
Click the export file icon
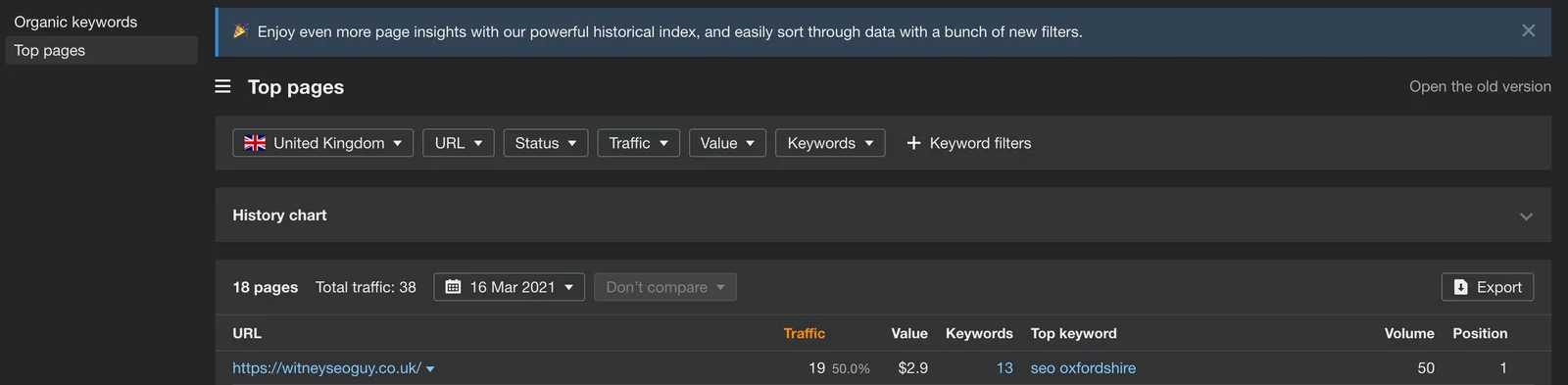pyautogui.click(x=1461, y=287)
